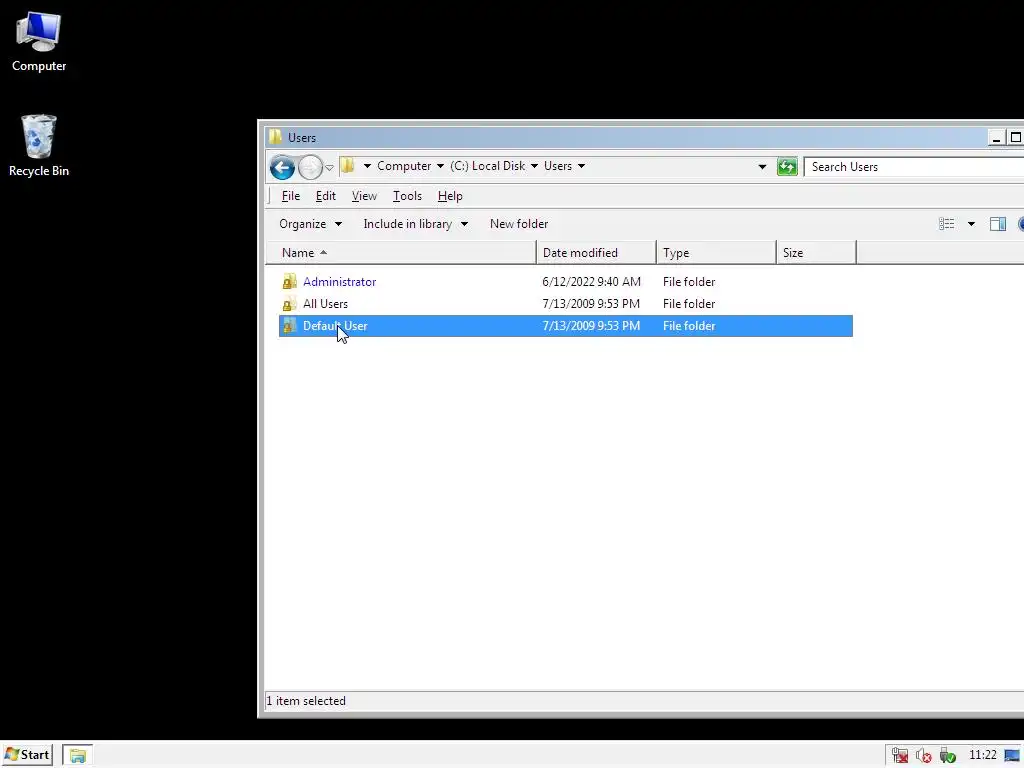Focus the Search Users box
Image resolution: width=1024 pixels, height=768 pixels.
914,167
